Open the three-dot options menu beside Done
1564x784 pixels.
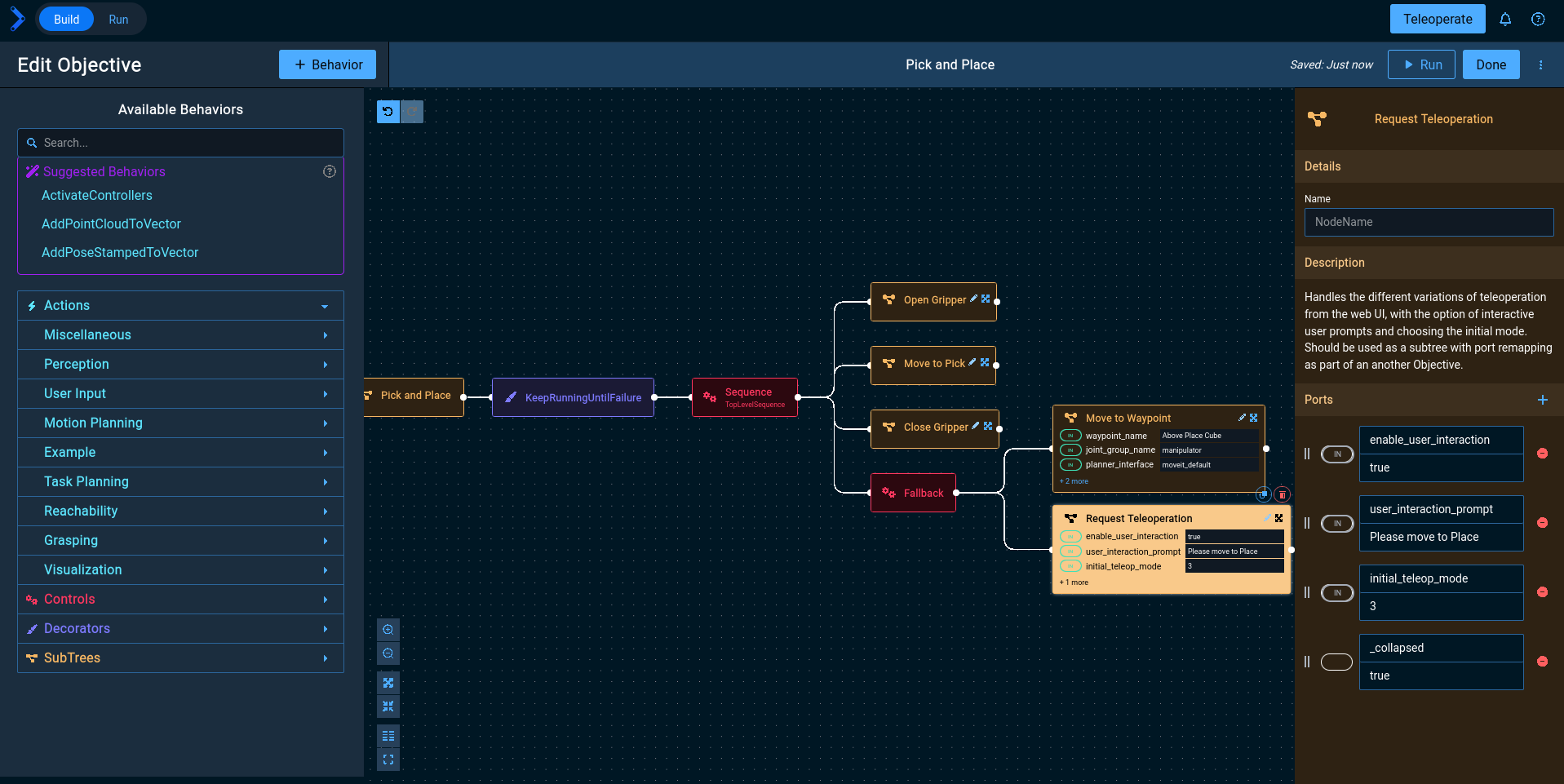click(1540, 65)
